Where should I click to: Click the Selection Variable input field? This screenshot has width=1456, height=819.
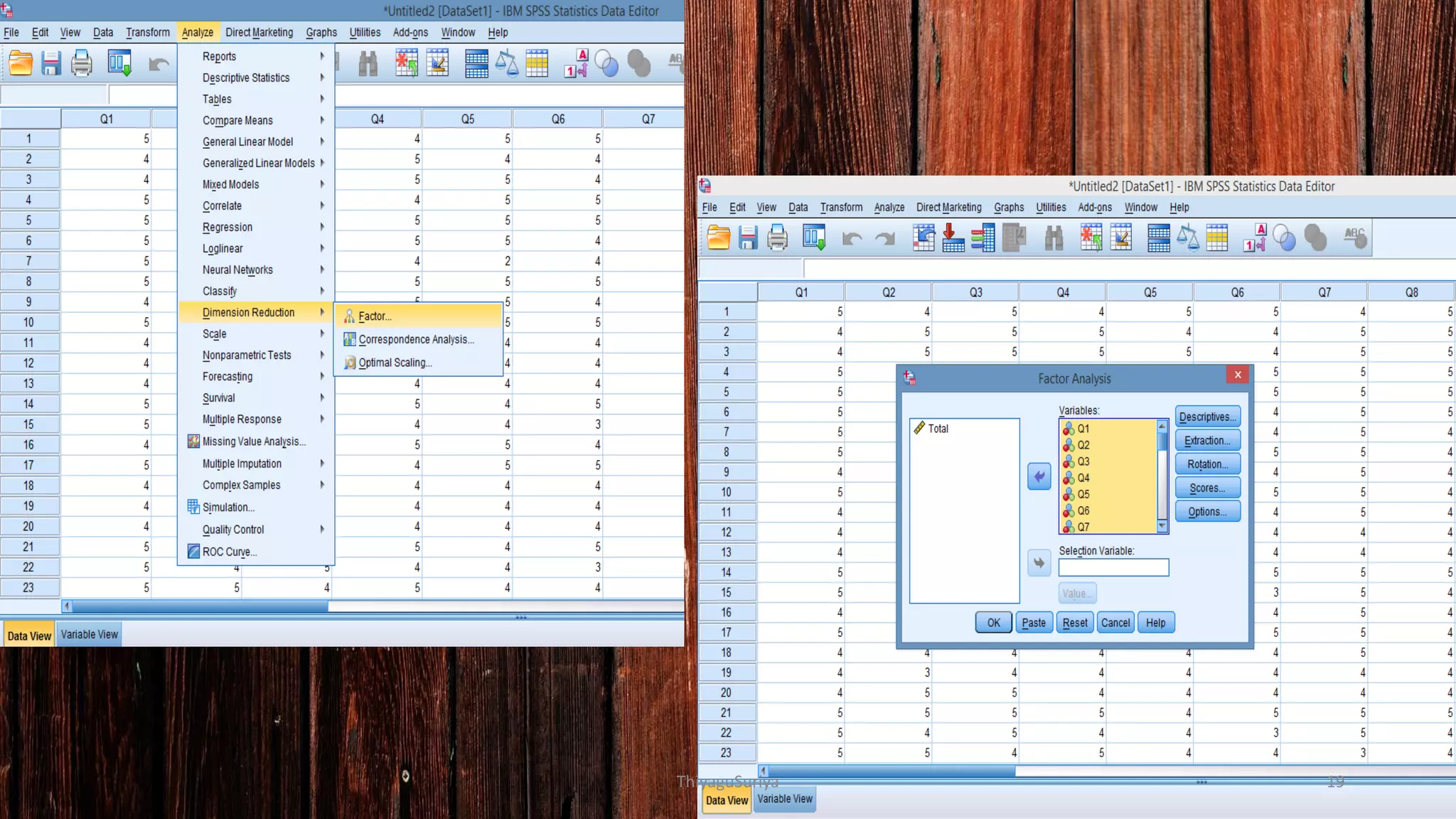[x=1113, y=567]
